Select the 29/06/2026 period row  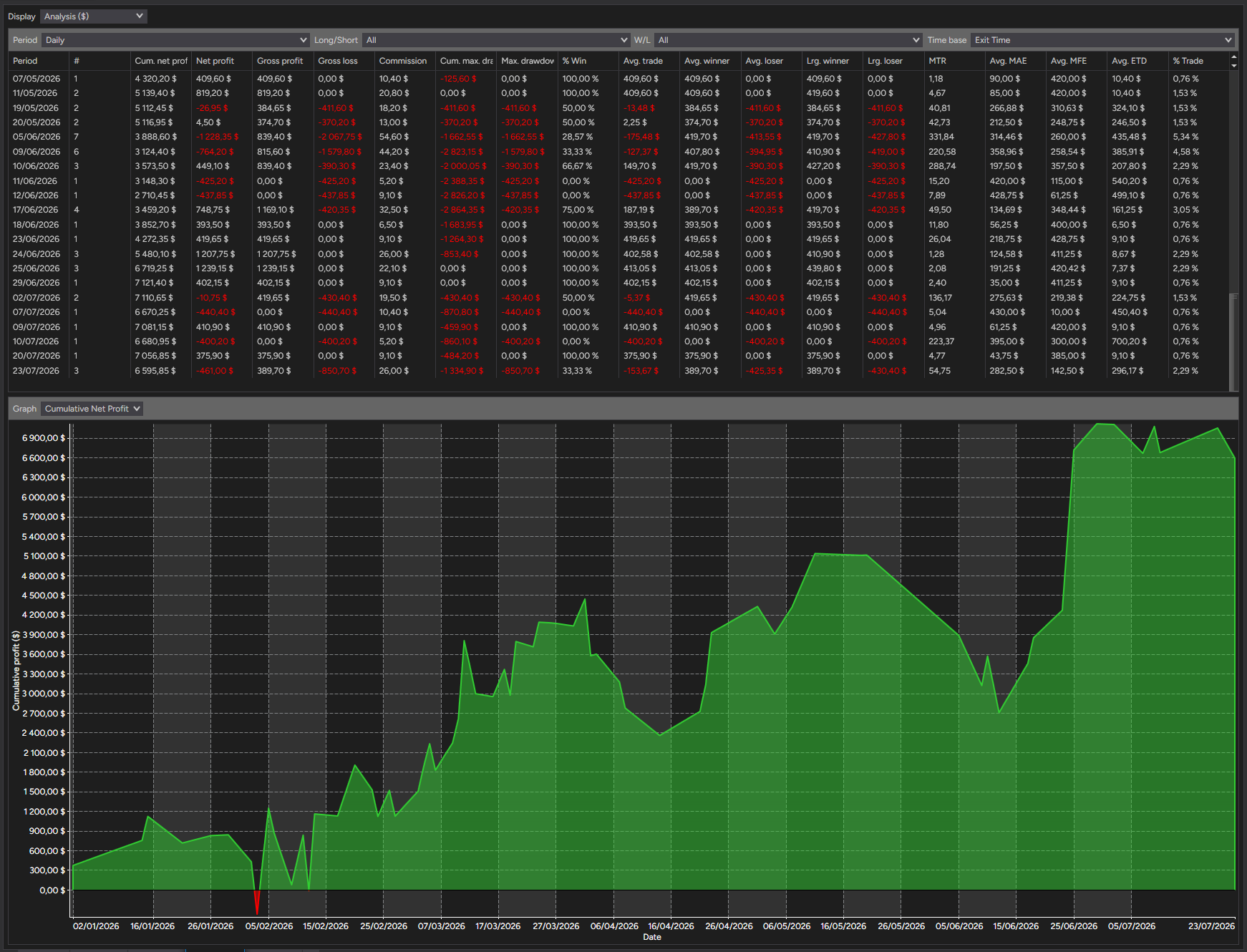point(619,283)
